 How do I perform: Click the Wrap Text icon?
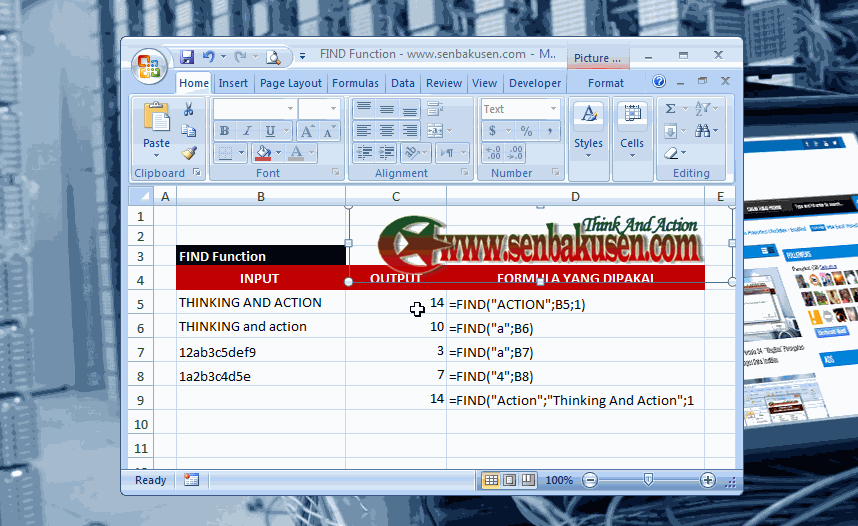(436, 109)
